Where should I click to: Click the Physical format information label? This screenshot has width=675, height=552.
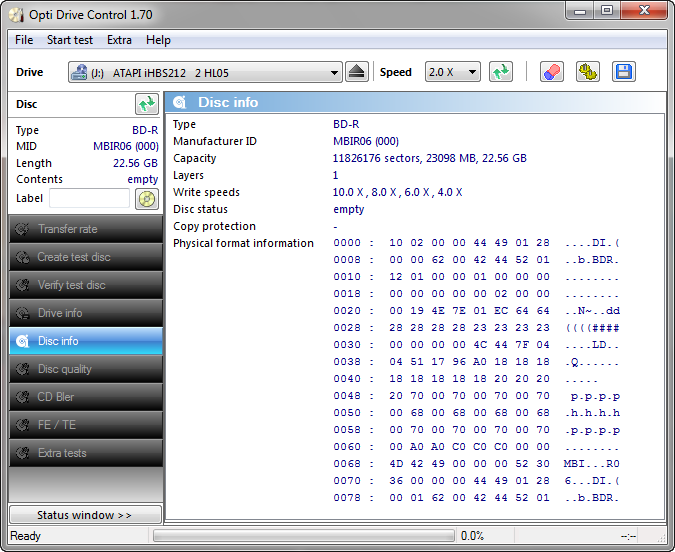(243, 243)
